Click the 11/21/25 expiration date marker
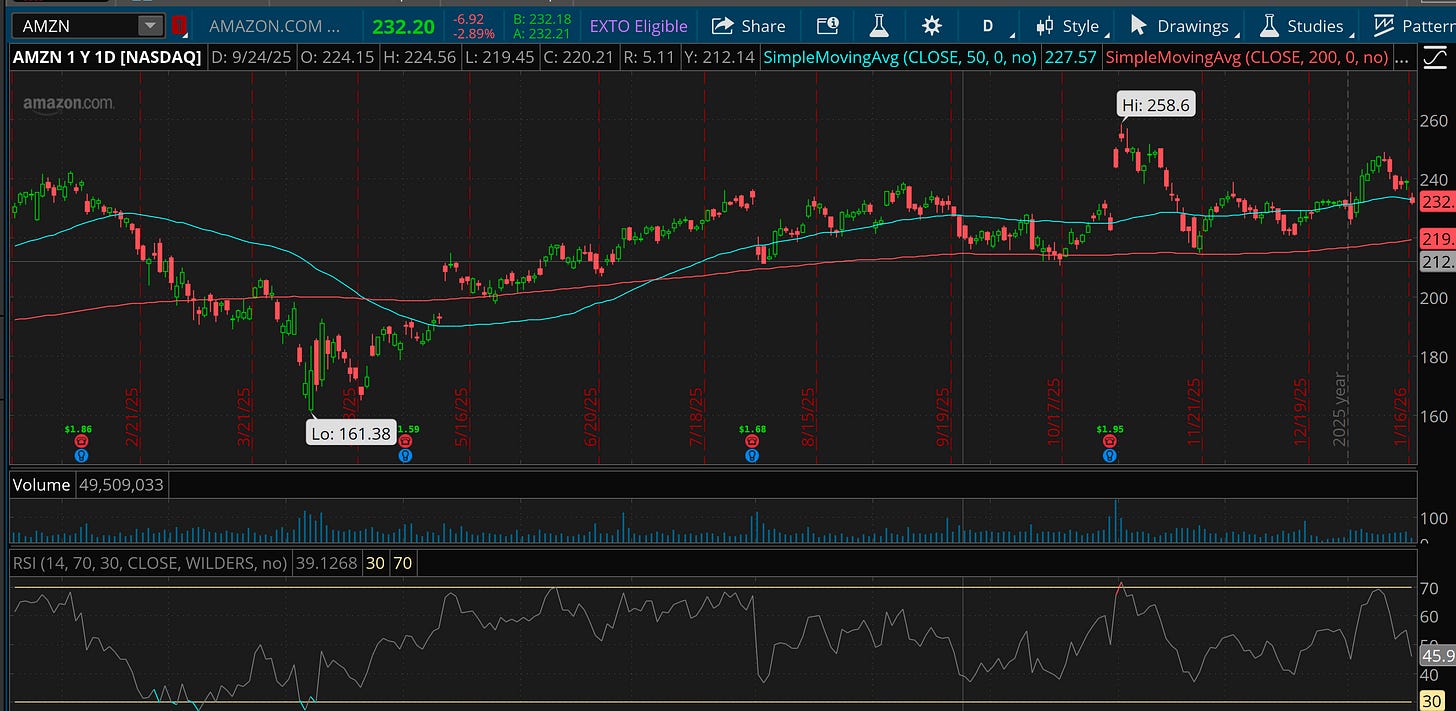This screenshot has width=1456, height=711. point(1193,411)
